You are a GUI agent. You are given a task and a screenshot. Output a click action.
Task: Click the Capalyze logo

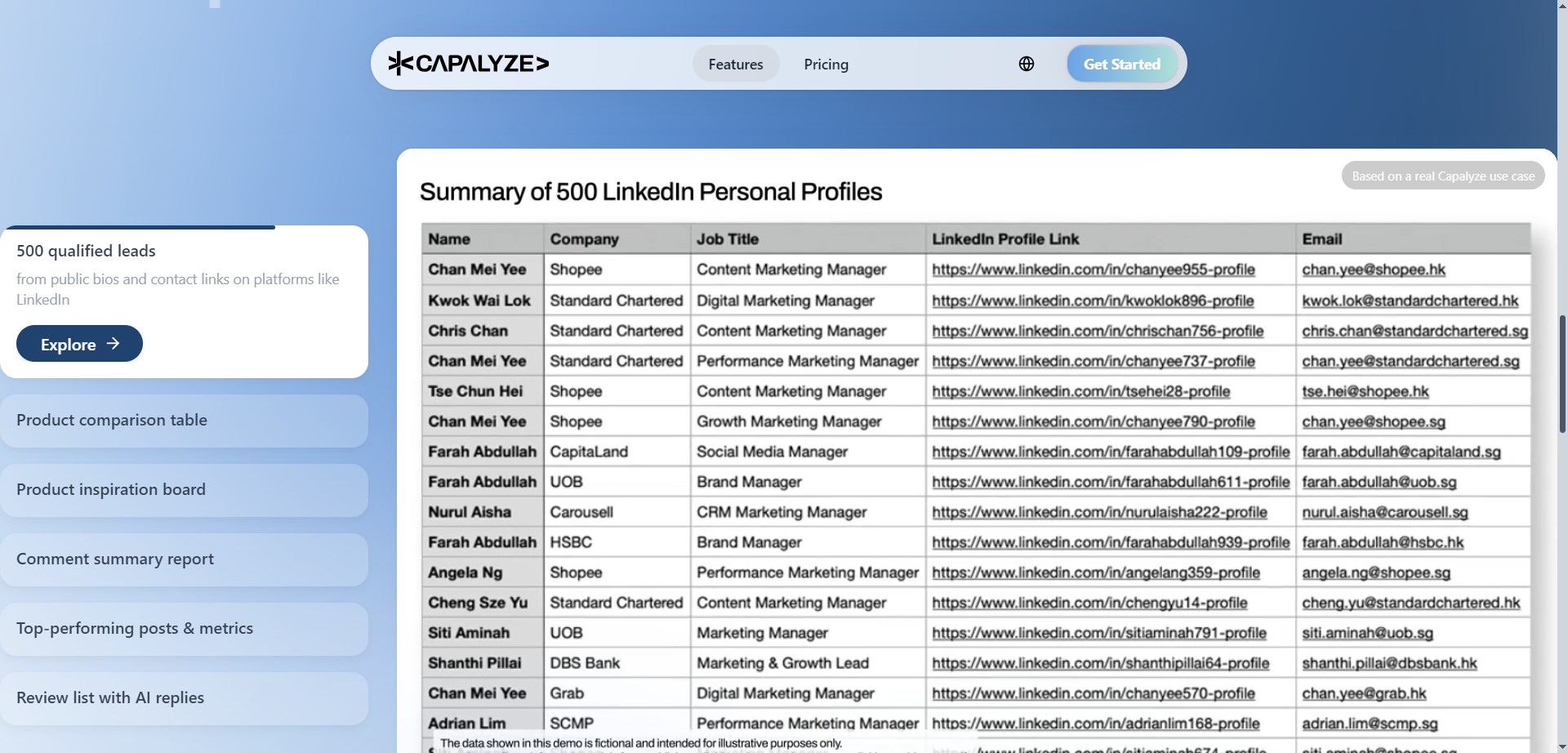[x=468, y=64]
